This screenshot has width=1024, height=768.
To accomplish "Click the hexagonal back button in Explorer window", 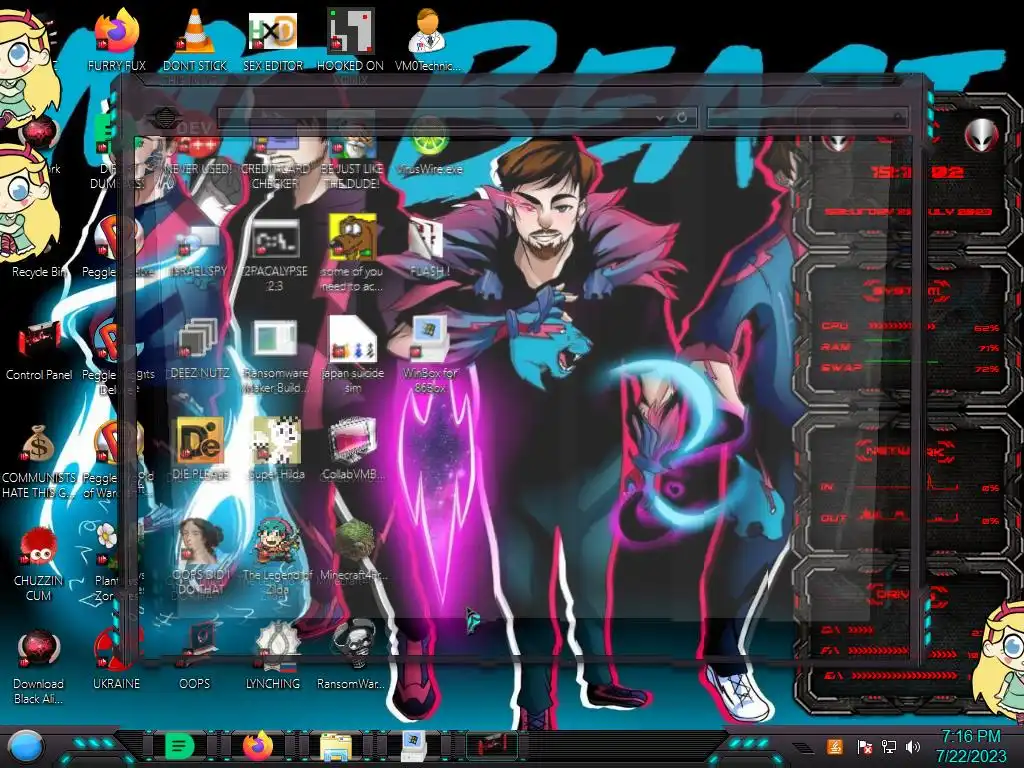I will click(x=165, y=118).
